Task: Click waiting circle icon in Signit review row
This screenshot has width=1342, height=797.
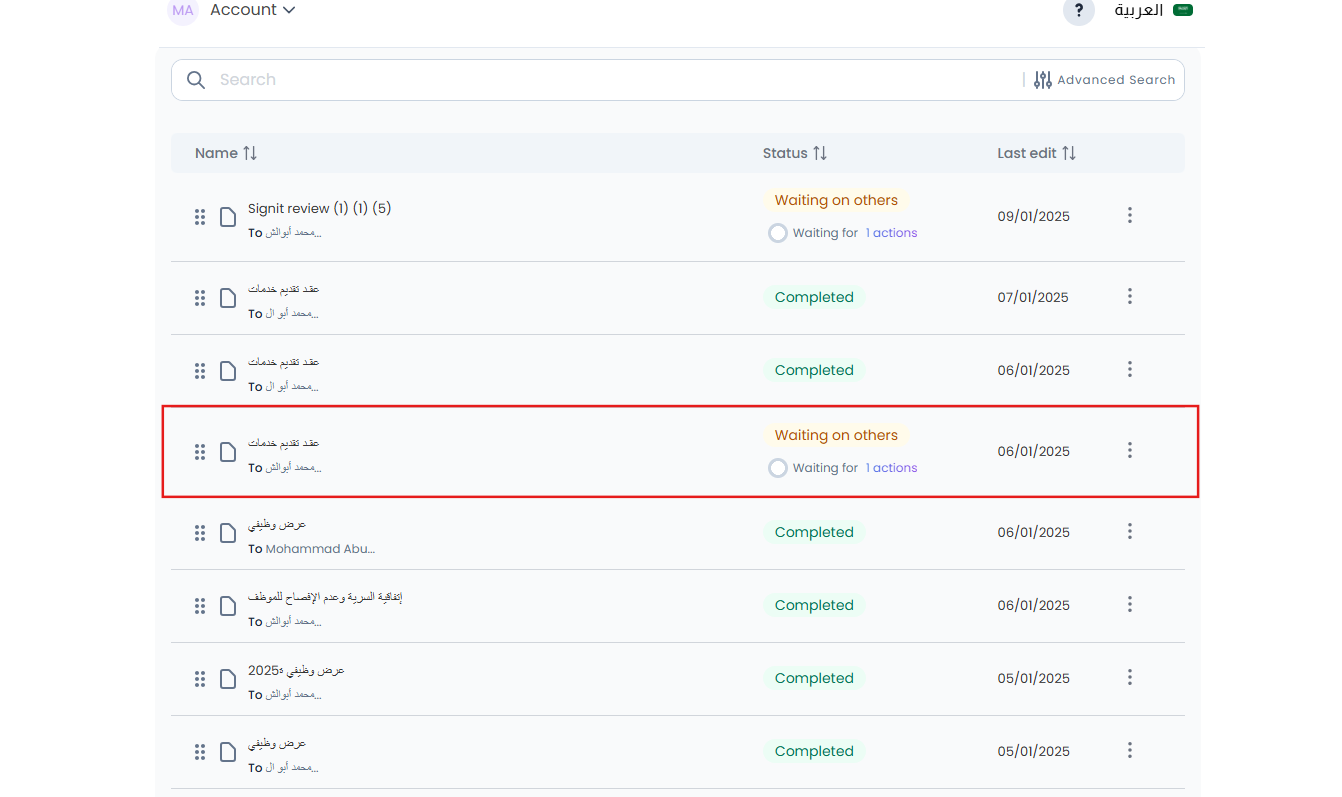Action: click(x=777, y=233)
